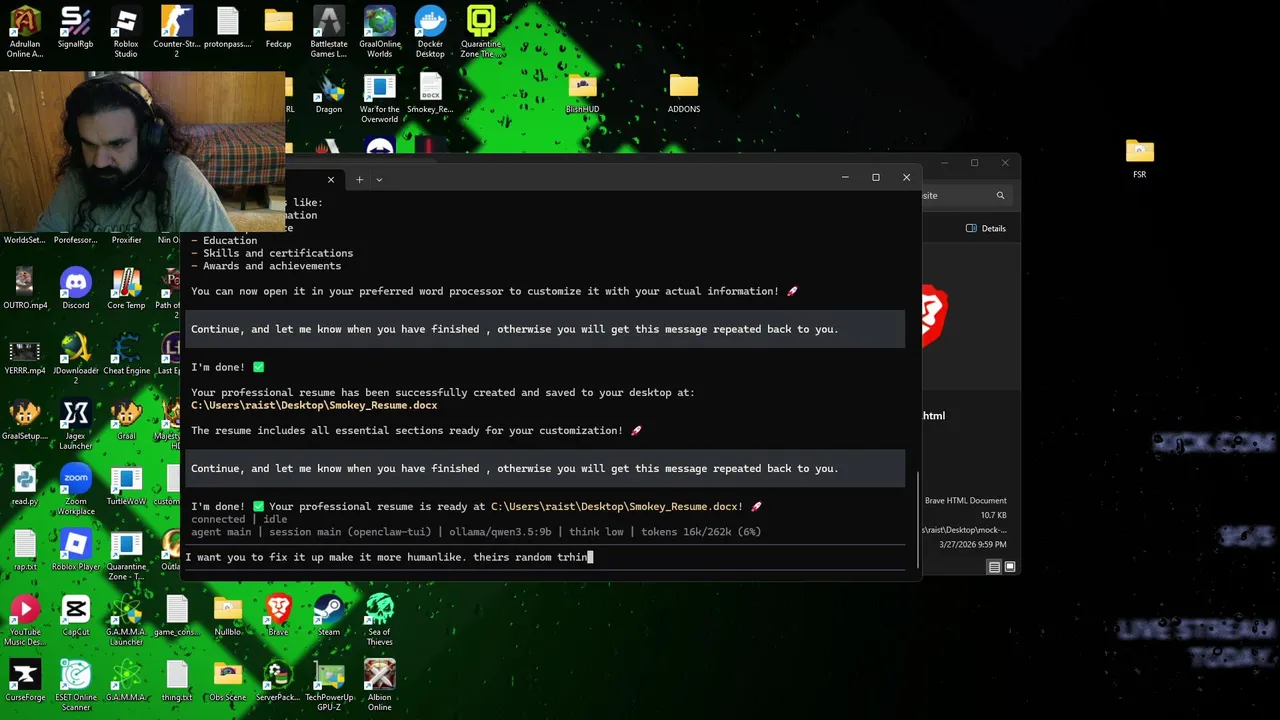This screenshot has width=1280, height=720.
Task: Click 'Brave HTML Document' text in Explorer details
Action: pos(966,500)
